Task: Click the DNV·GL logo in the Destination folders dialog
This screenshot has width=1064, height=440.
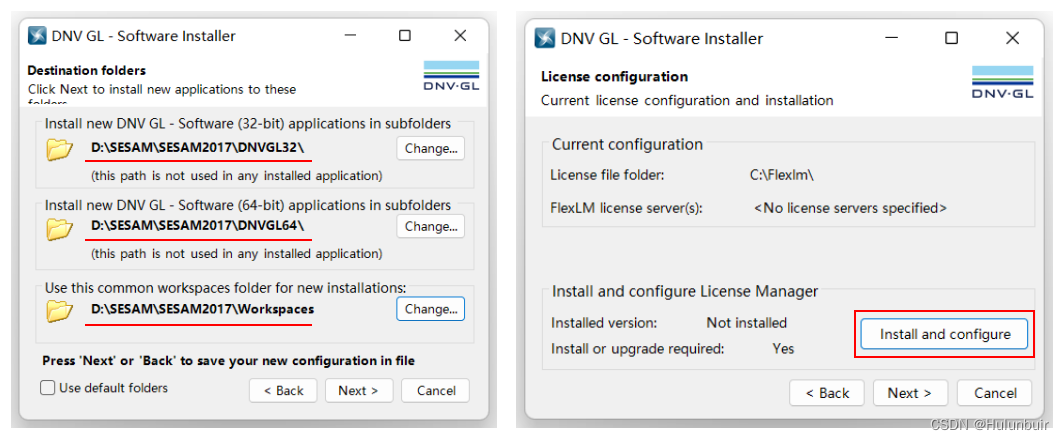Action: (451, 76)
